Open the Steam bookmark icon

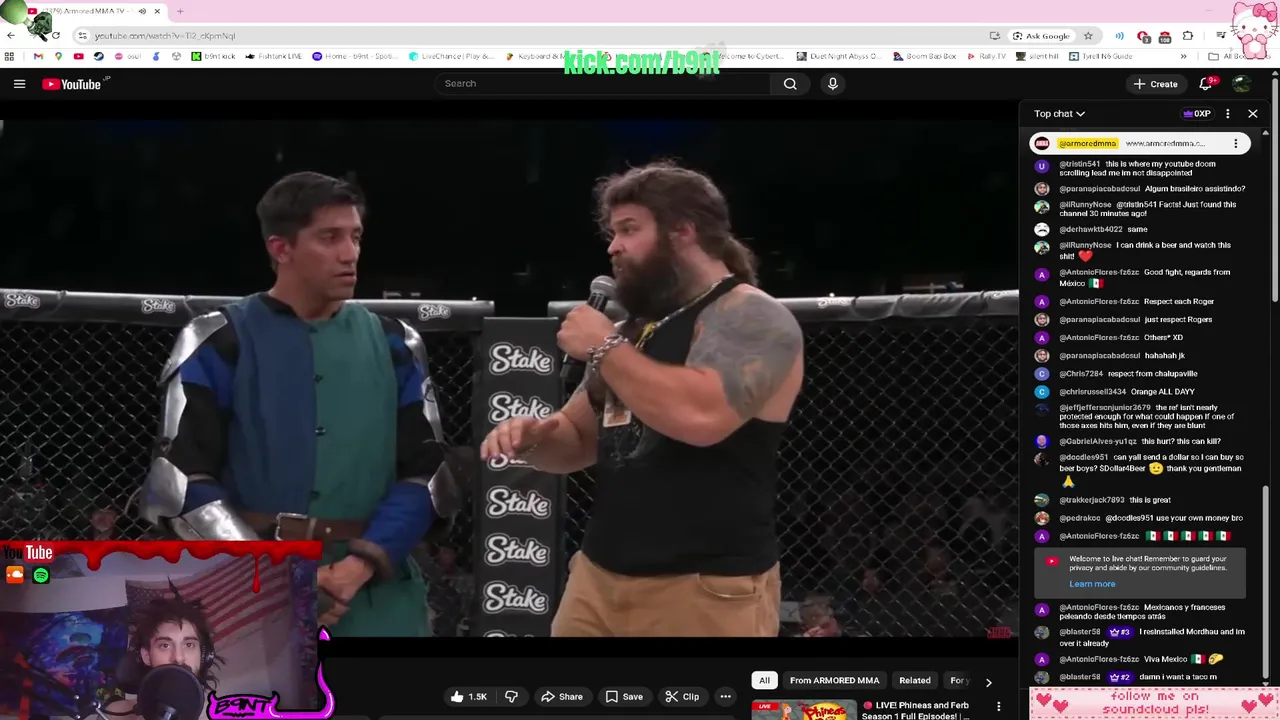tap(98, 56)
